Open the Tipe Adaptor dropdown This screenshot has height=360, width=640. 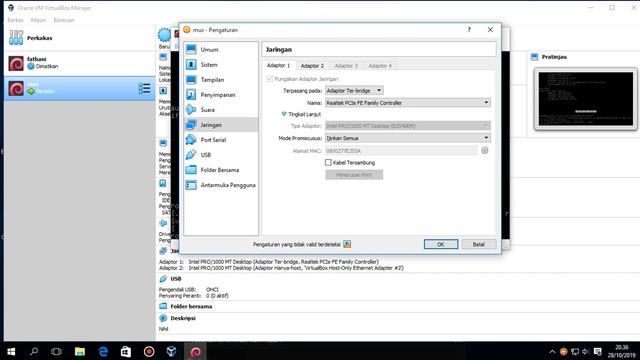coord(408,126)
